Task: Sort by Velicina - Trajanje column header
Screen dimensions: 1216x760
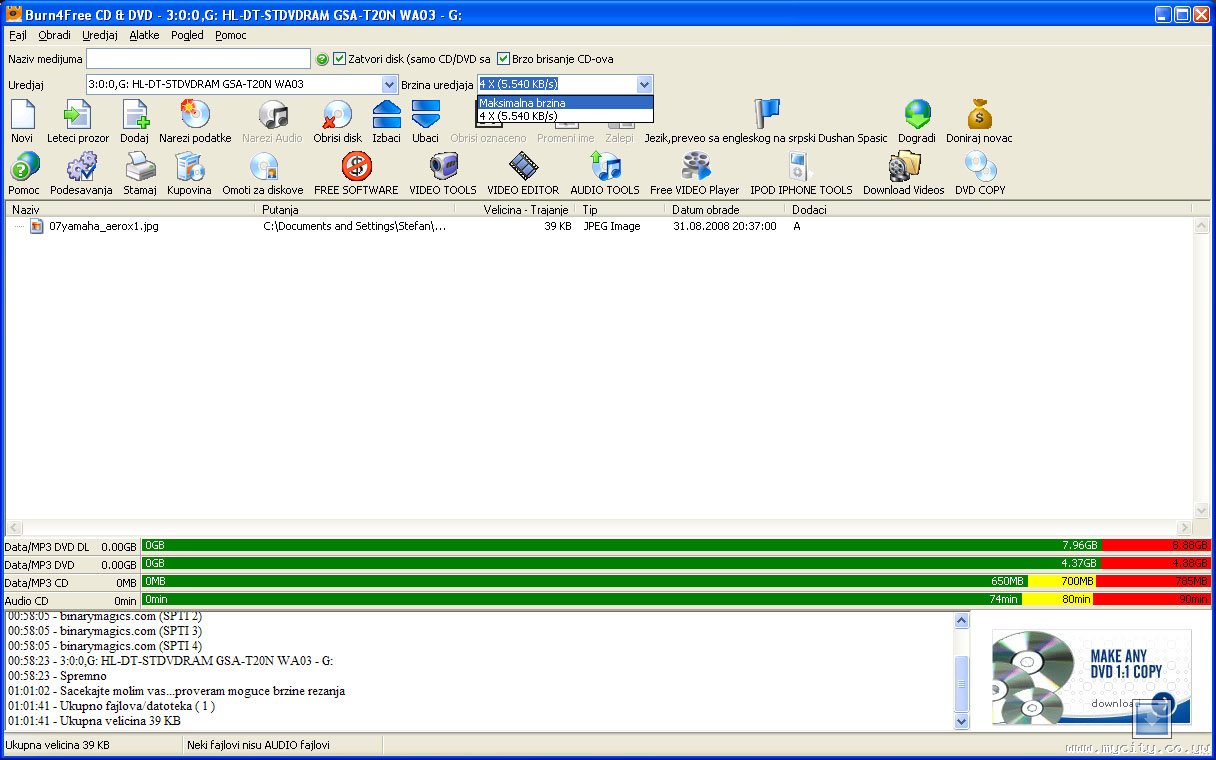Action: (515, 210)
